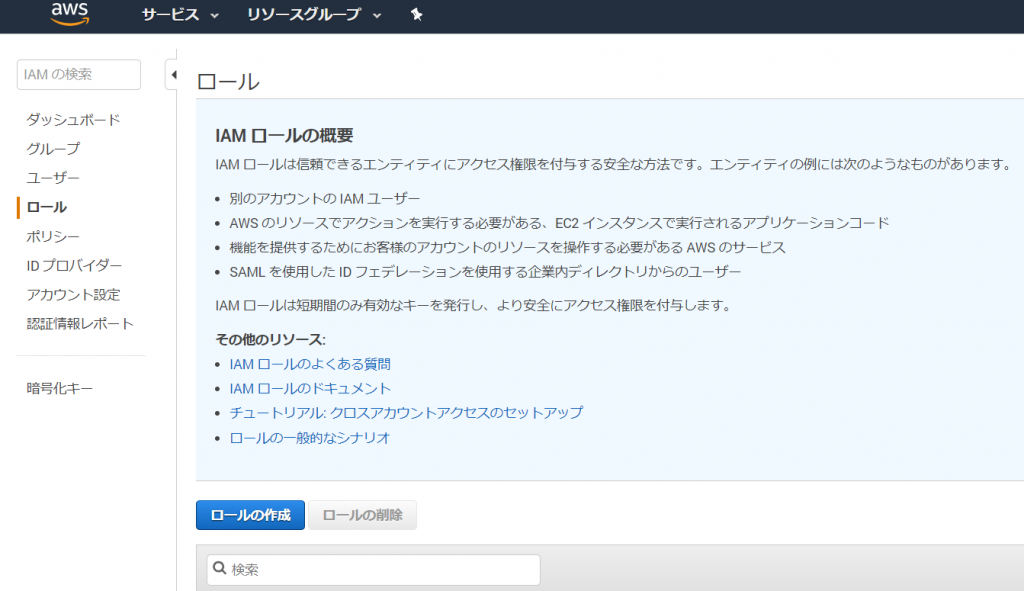Open 暗号化キー in the sidebar
The width and height of the screenshot is (1024, 591).
(x=59, y=388)
